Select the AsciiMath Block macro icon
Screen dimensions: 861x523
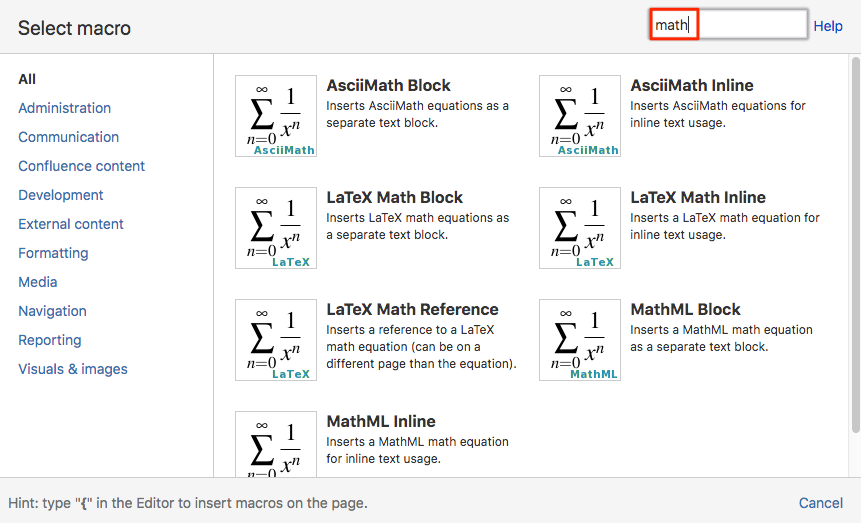click(x=276, y=116)
